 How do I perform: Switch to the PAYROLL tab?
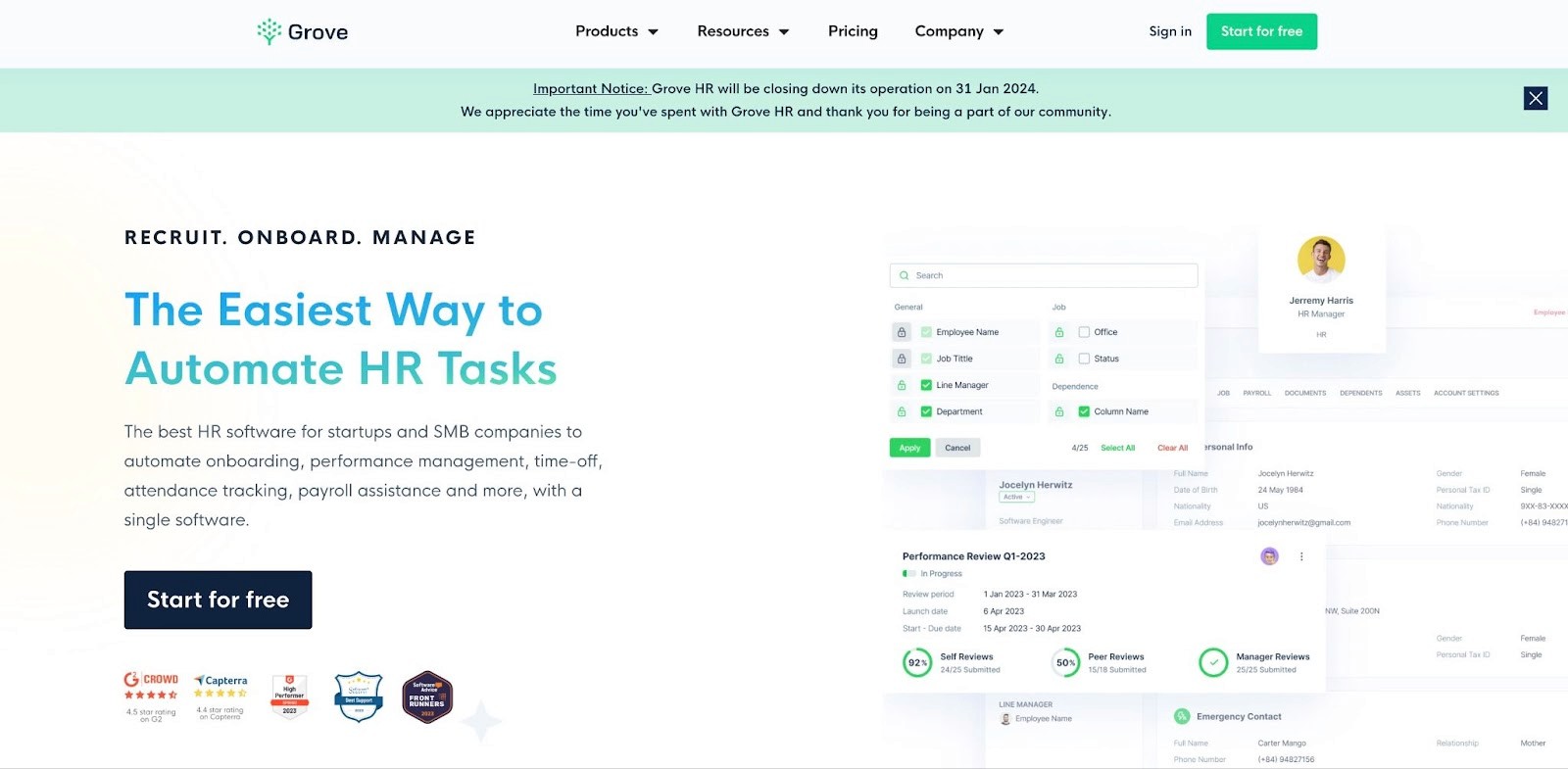point(1256,393)
